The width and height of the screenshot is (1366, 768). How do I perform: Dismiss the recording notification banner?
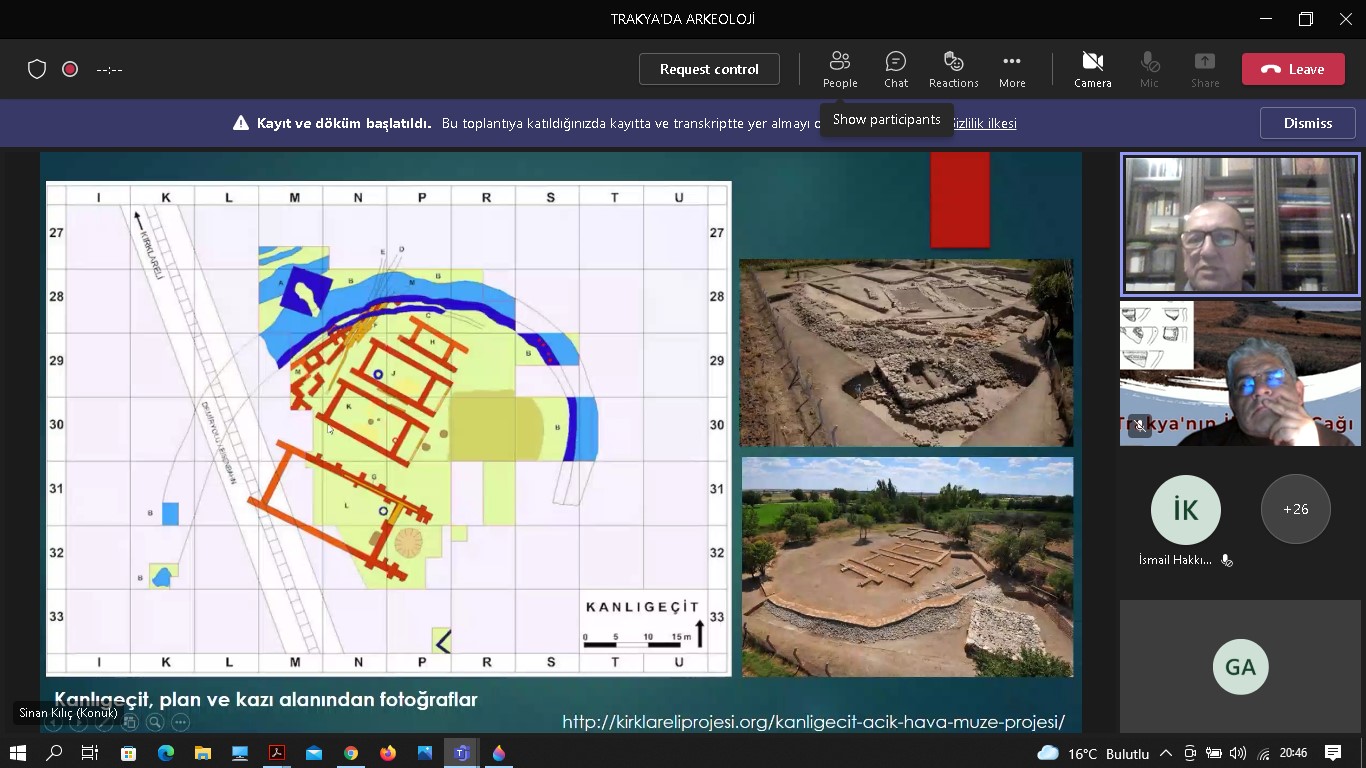(x=1307, y=123)
